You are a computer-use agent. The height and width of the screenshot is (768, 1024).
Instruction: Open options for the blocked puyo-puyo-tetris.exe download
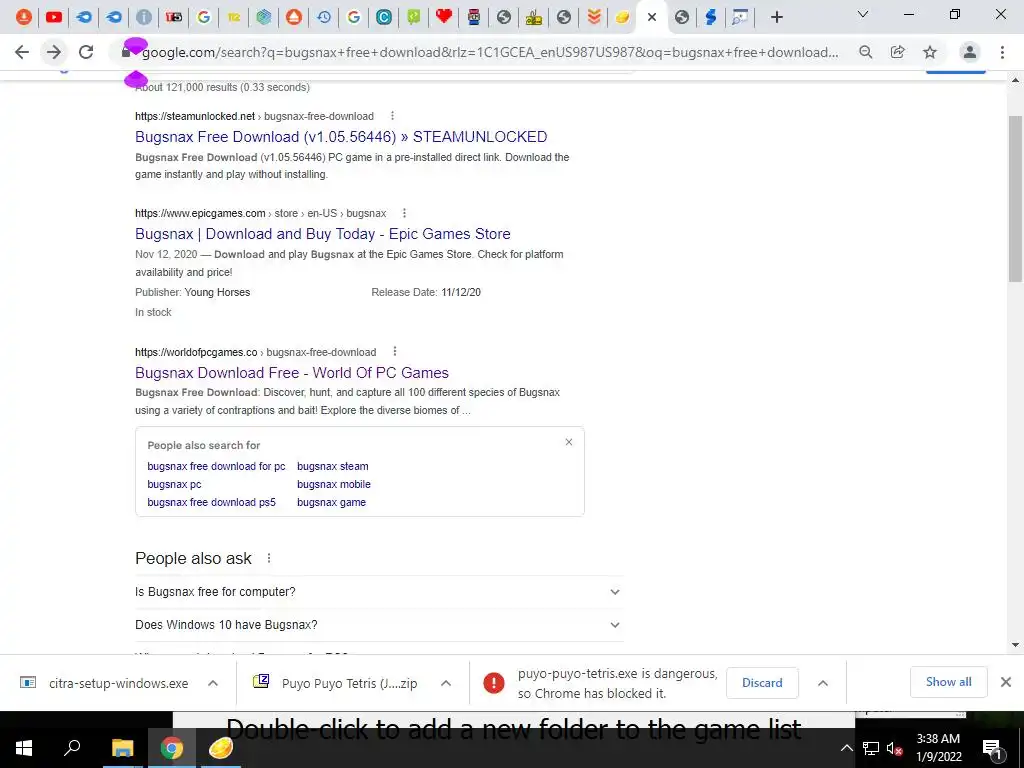(823, 683)
